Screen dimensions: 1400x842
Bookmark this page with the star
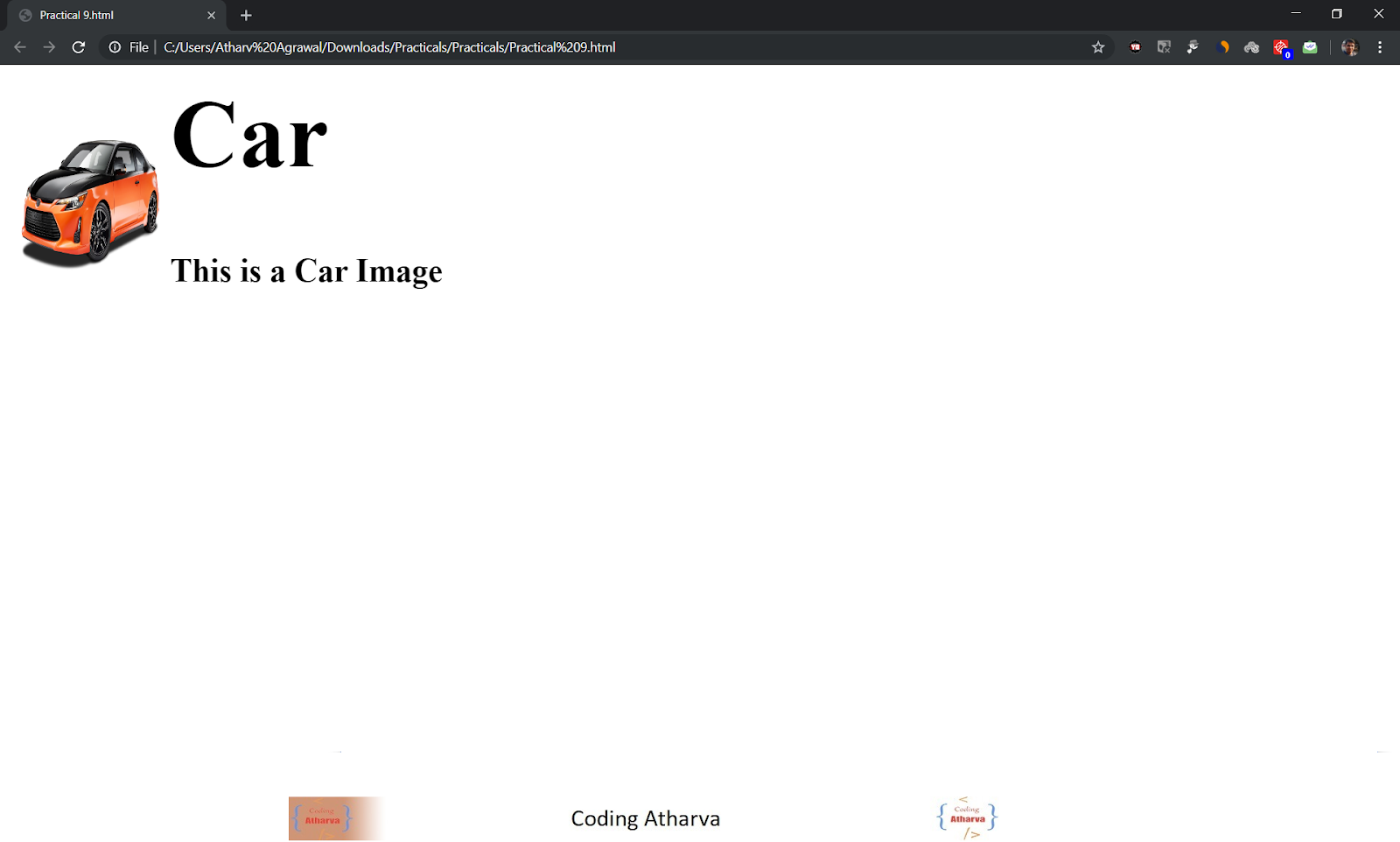coord(1098,47)
